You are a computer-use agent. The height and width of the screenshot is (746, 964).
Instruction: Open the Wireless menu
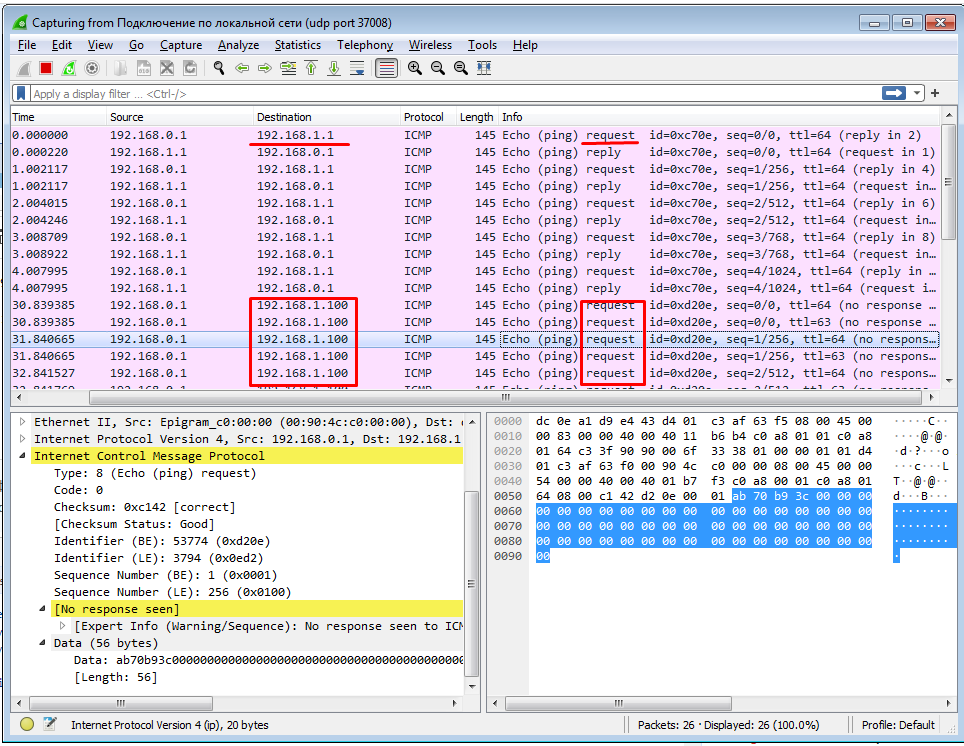tap(430, 45)
